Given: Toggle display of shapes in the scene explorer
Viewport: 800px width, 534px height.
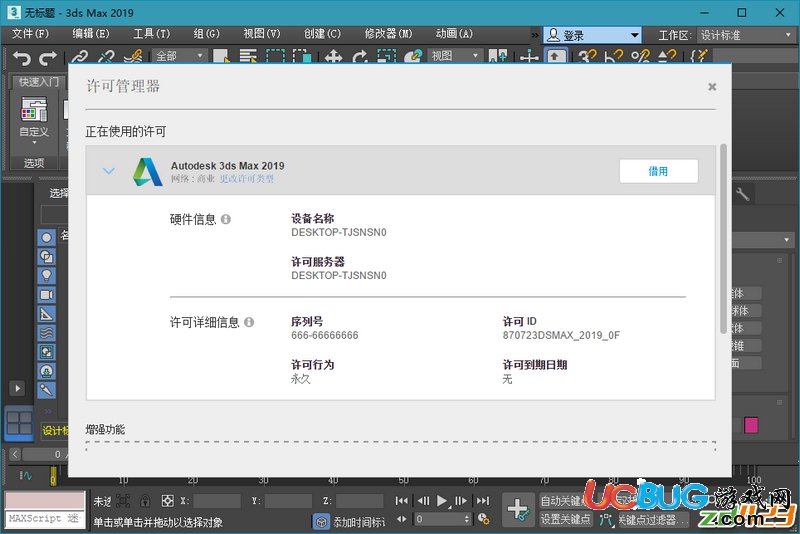Looking at the screenshot, I should 46,257.
